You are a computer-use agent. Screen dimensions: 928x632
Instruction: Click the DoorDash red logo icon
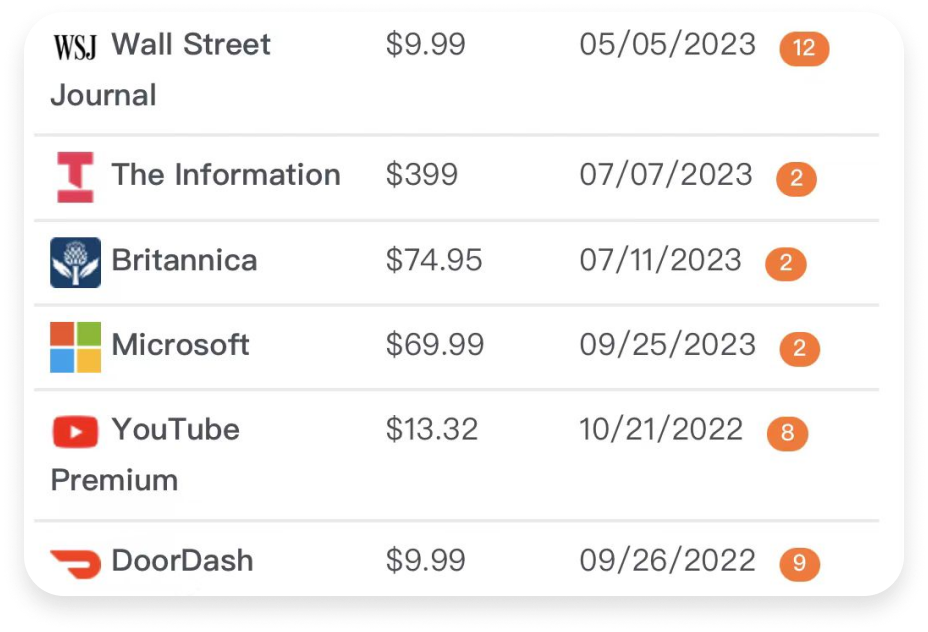(75, 563)
